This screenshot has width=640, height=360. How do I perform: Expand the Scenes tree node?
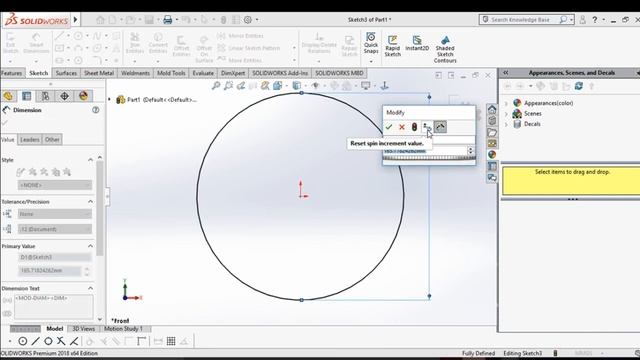(x=507, y=114)
